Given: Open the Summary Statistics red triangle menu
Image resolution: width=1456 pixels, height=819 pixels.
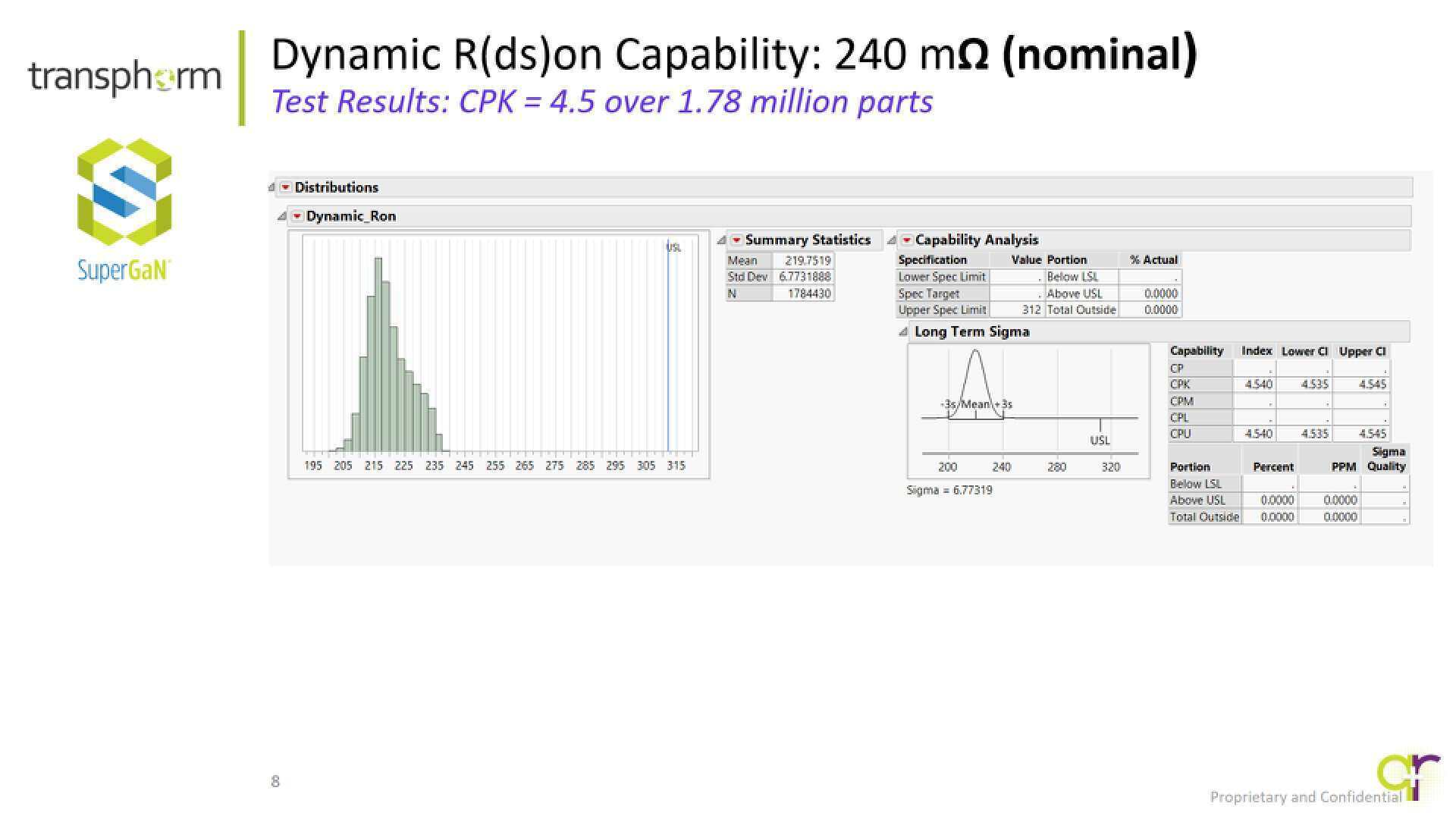Looking at the screenshot, I should pos(736,240).
